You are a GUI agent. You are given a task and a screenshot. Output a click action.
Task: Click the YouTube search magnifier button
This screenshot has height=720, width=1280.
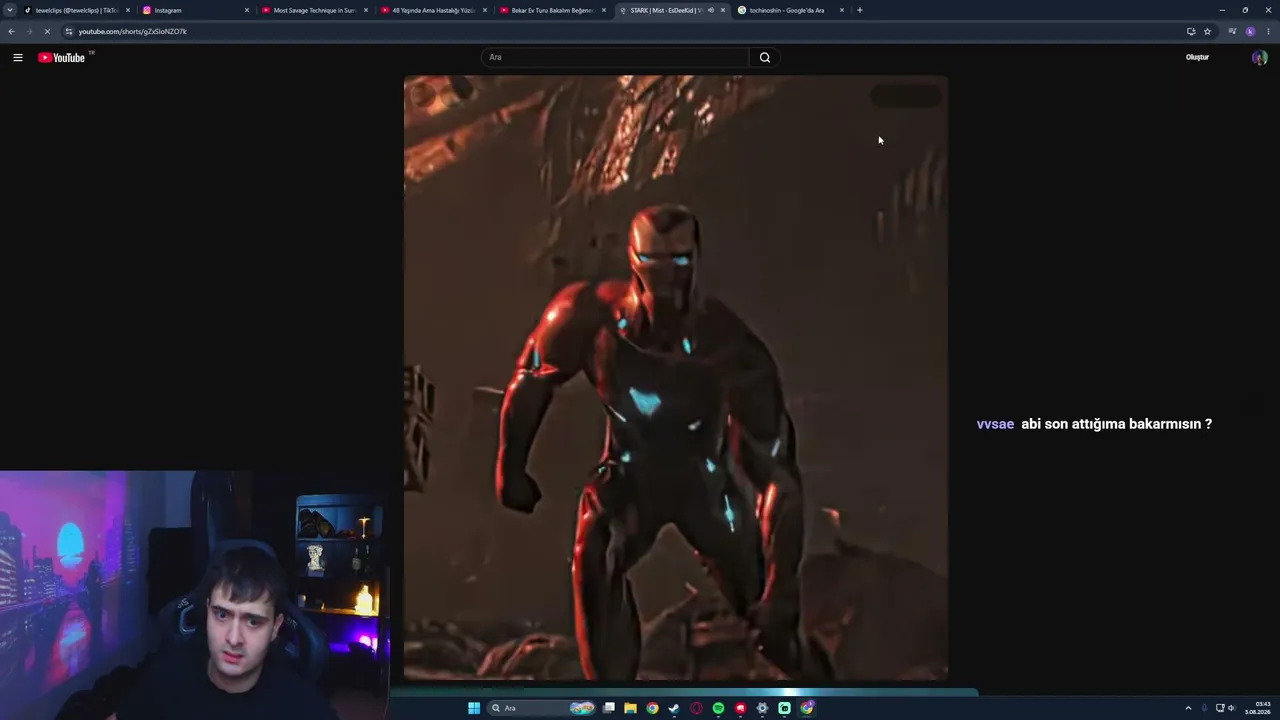click(x=765, y=57)
